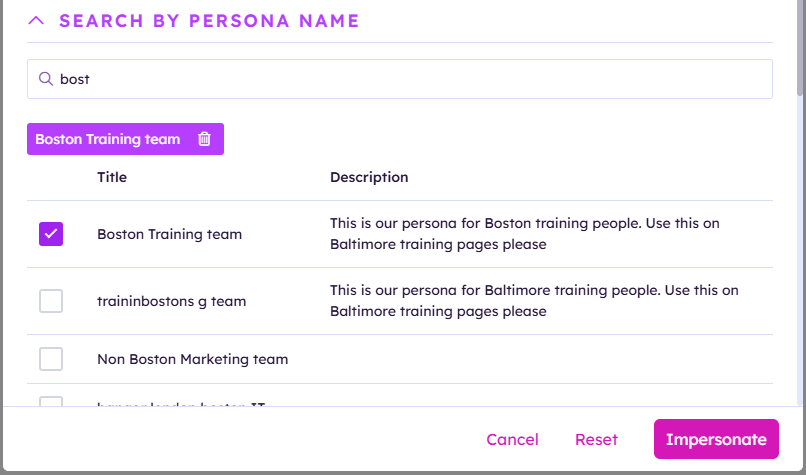806x475 pixels.
Task: Uncheck the Boston Training team checkbox
Action: 51,234
